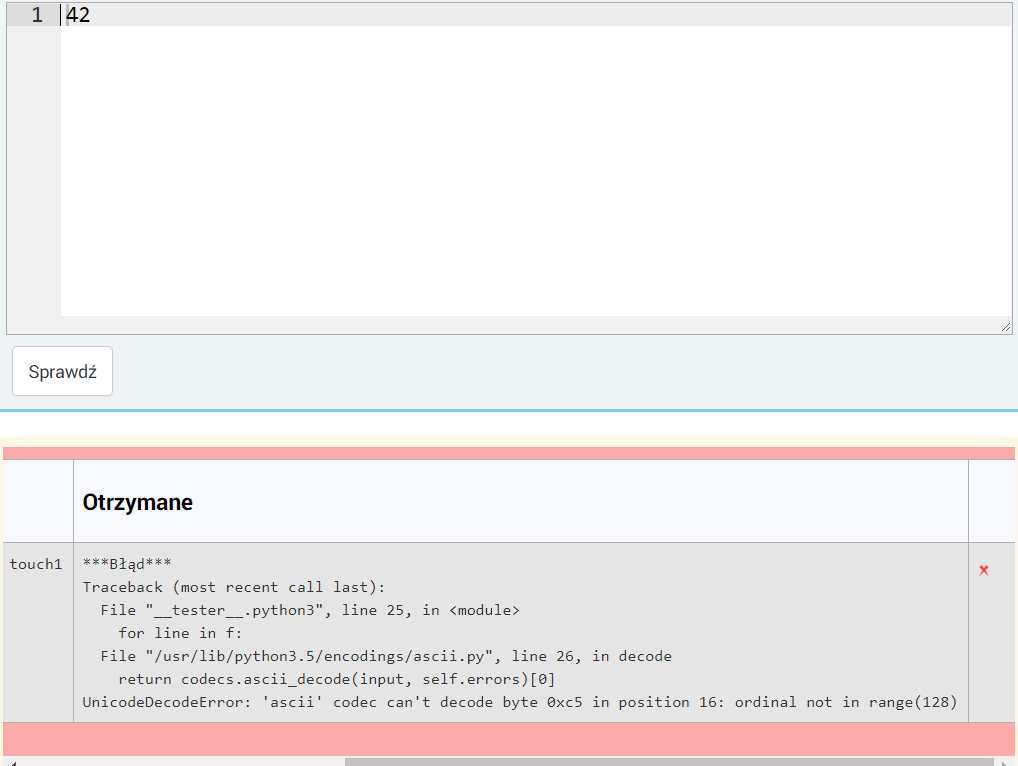Click the touch1 test name cell
The image size is (1018, 766).
coord(36,565)
